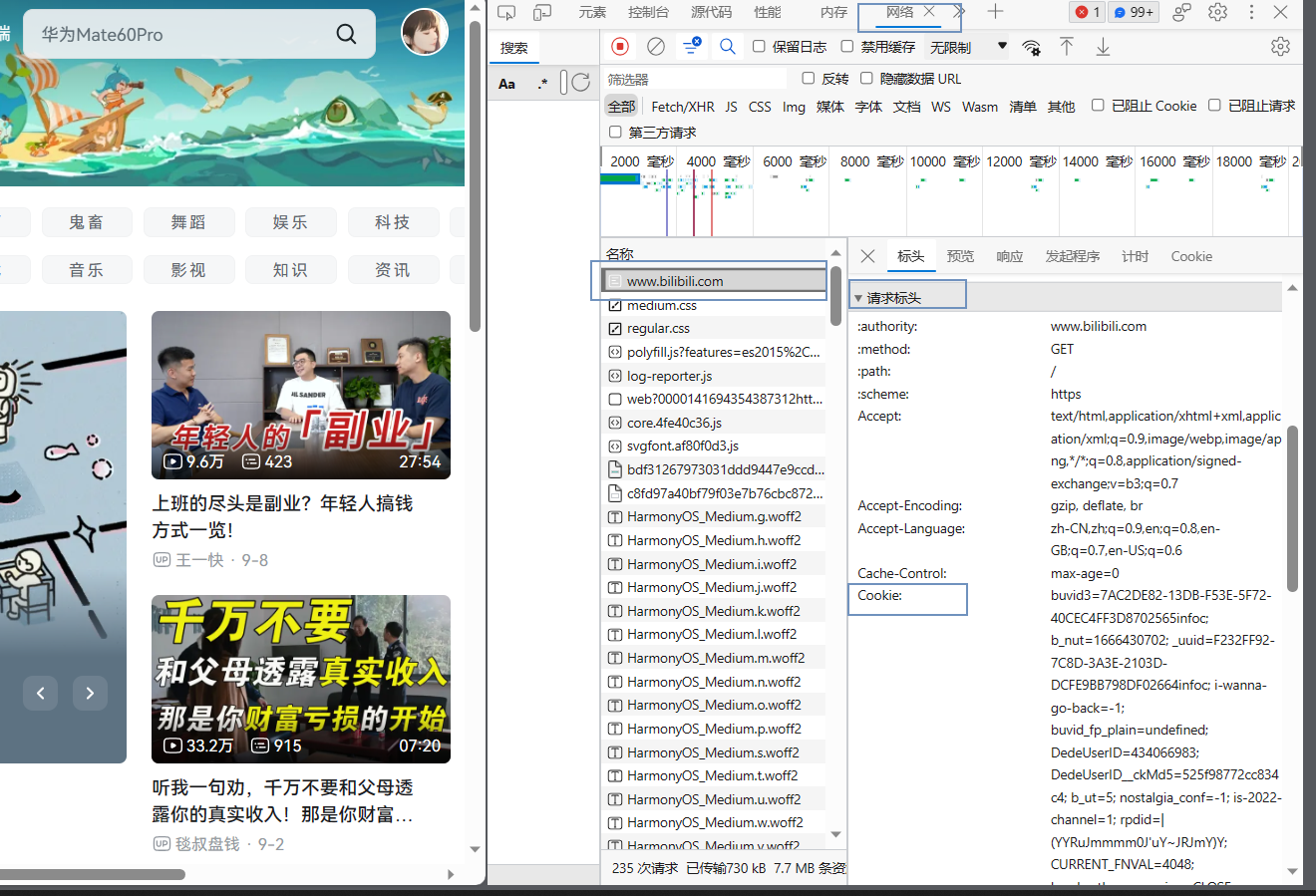Check the 已阻止 Cookie checkbox
This screenshot has height=896, width=1316.
tap(1098, 105)
